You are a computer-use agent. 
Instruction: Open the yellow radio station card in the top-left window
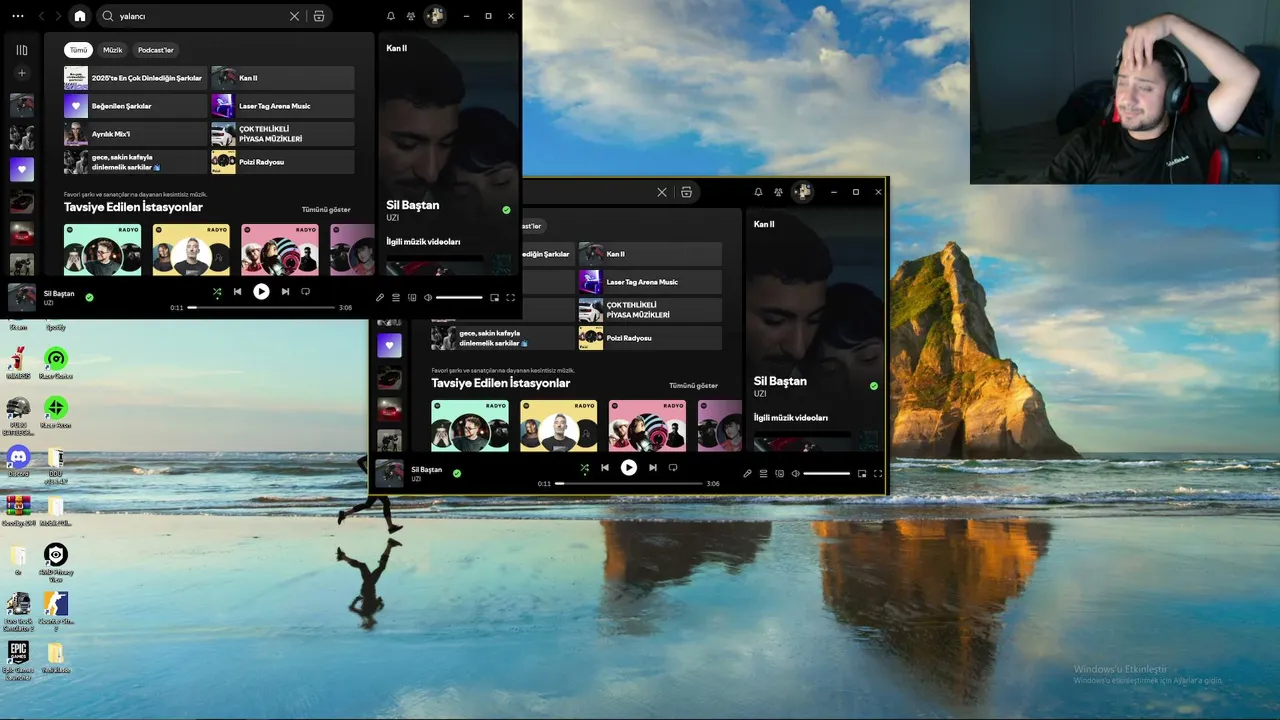pos(191,249)
